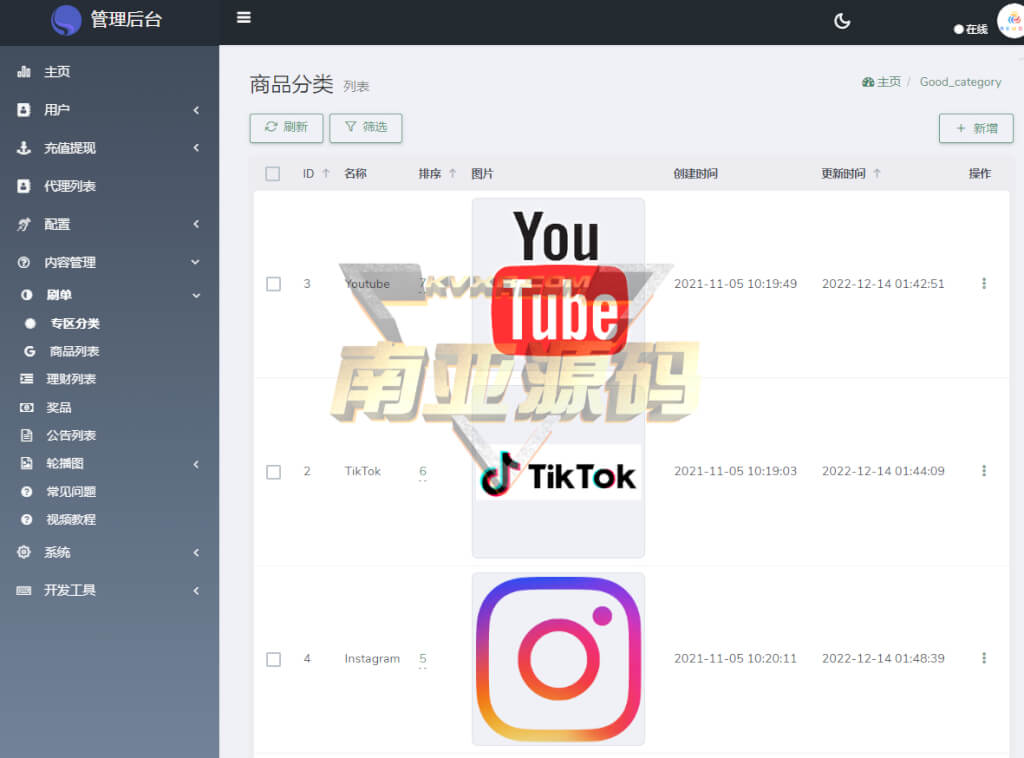Click the Good_category breadcrumb text

pyautogui.click(x=960, y=82)
